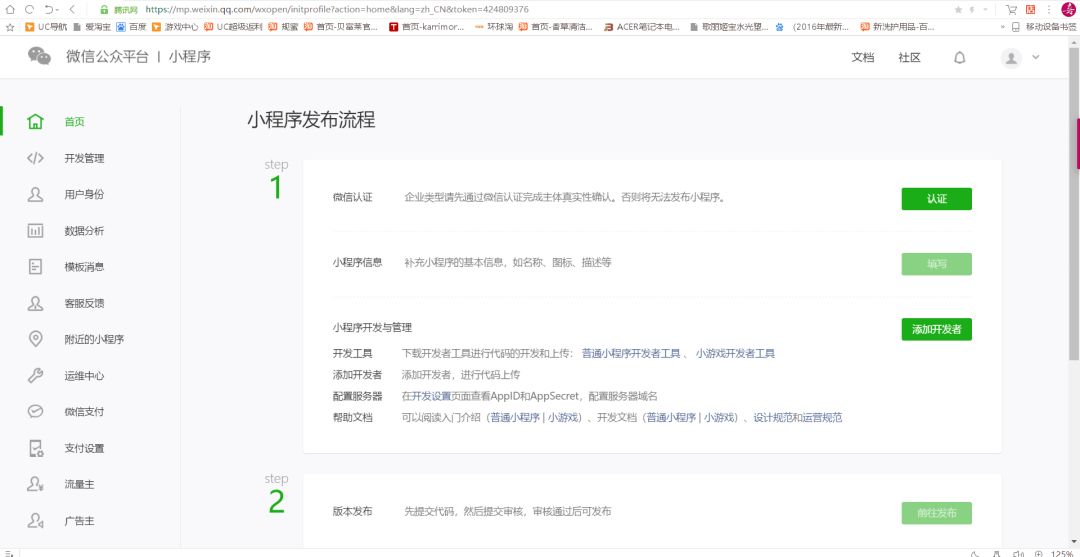The width and height of the screenshot is (1080, 557).
Task: Open the UC超级返利 bookmark
Action: point(233,27)
